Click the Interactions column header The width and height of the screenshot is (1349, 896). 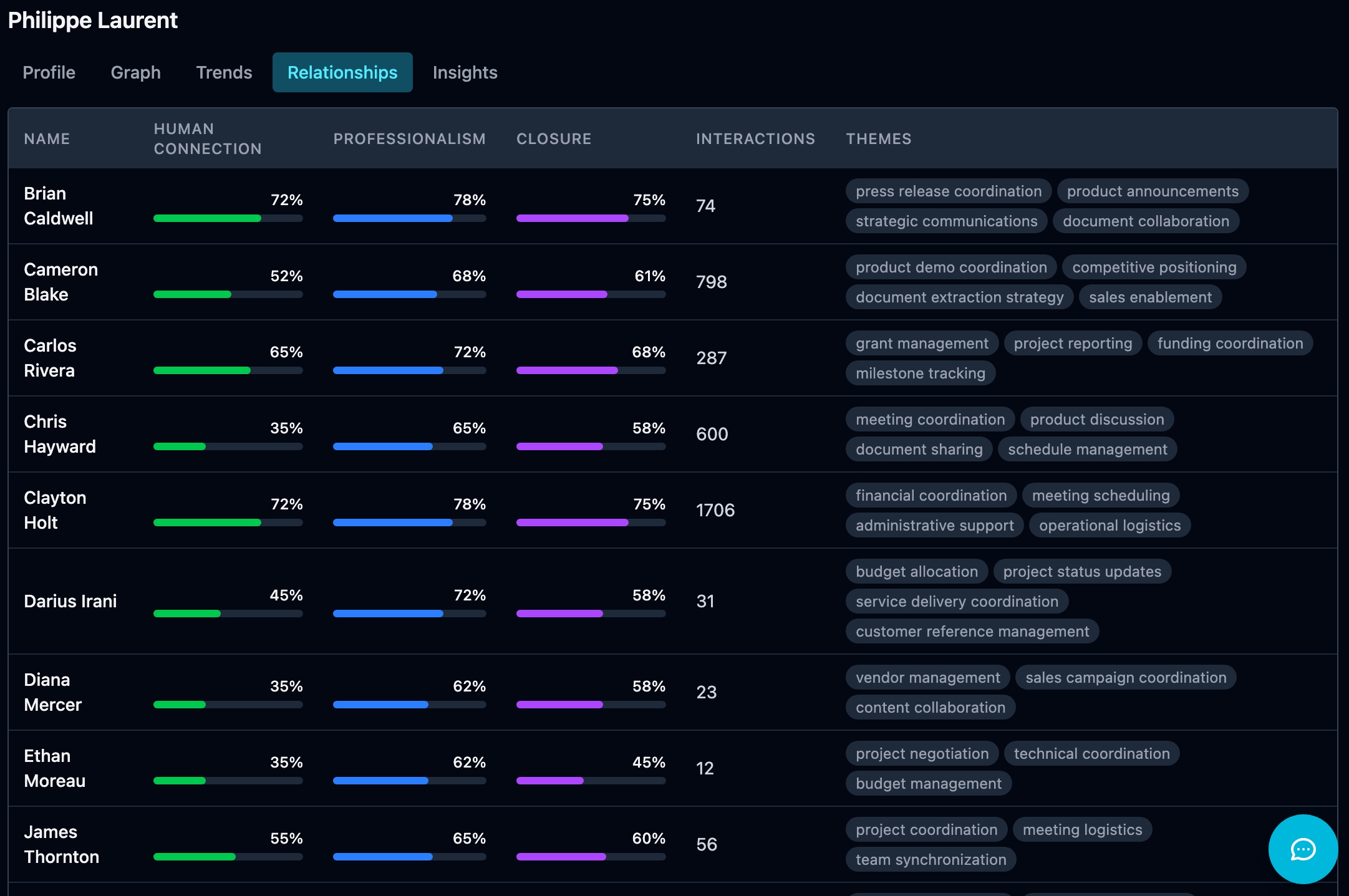pos(755,138)
